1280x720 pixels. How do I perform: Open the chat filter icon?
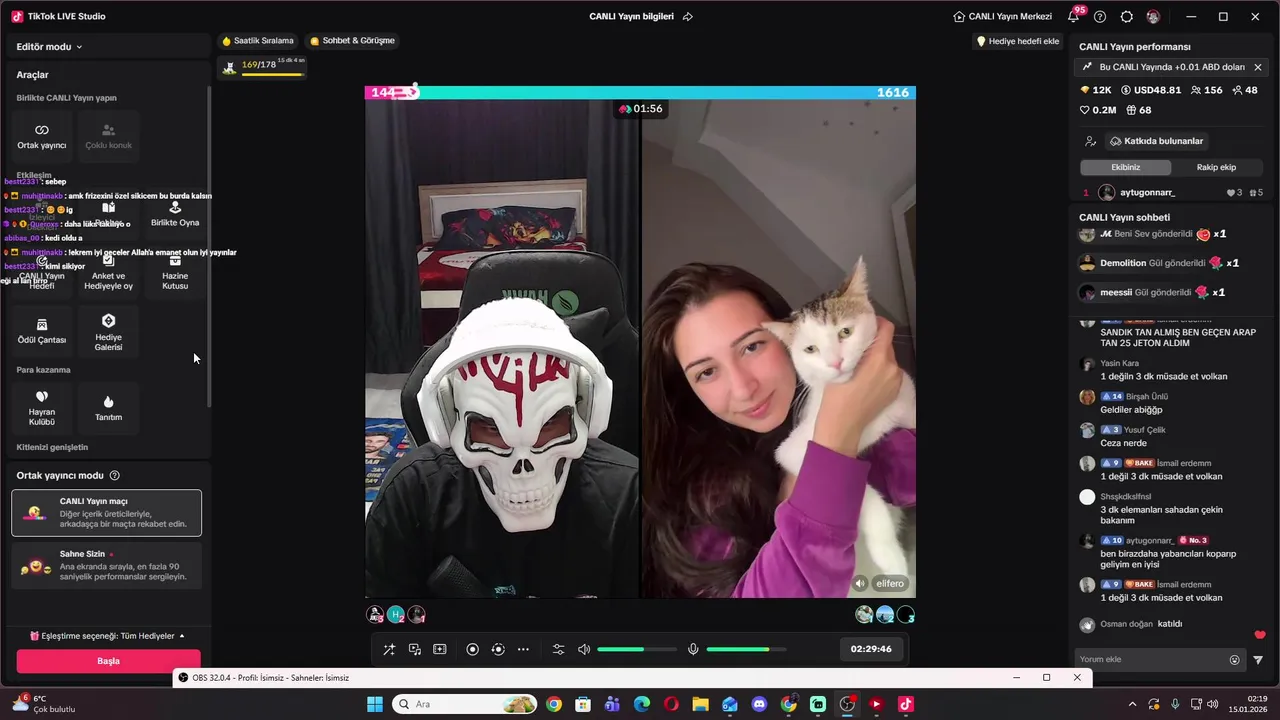(1258, 660)
